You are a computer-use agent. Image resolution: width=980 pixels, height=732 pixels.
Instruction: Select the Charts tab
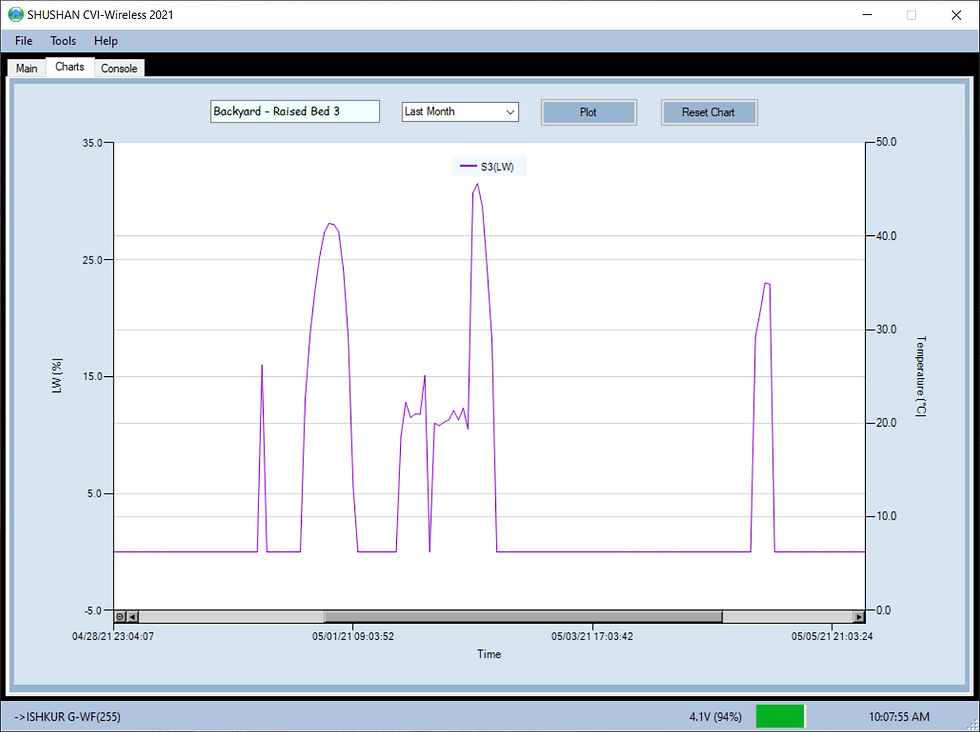tap(69, 67)
